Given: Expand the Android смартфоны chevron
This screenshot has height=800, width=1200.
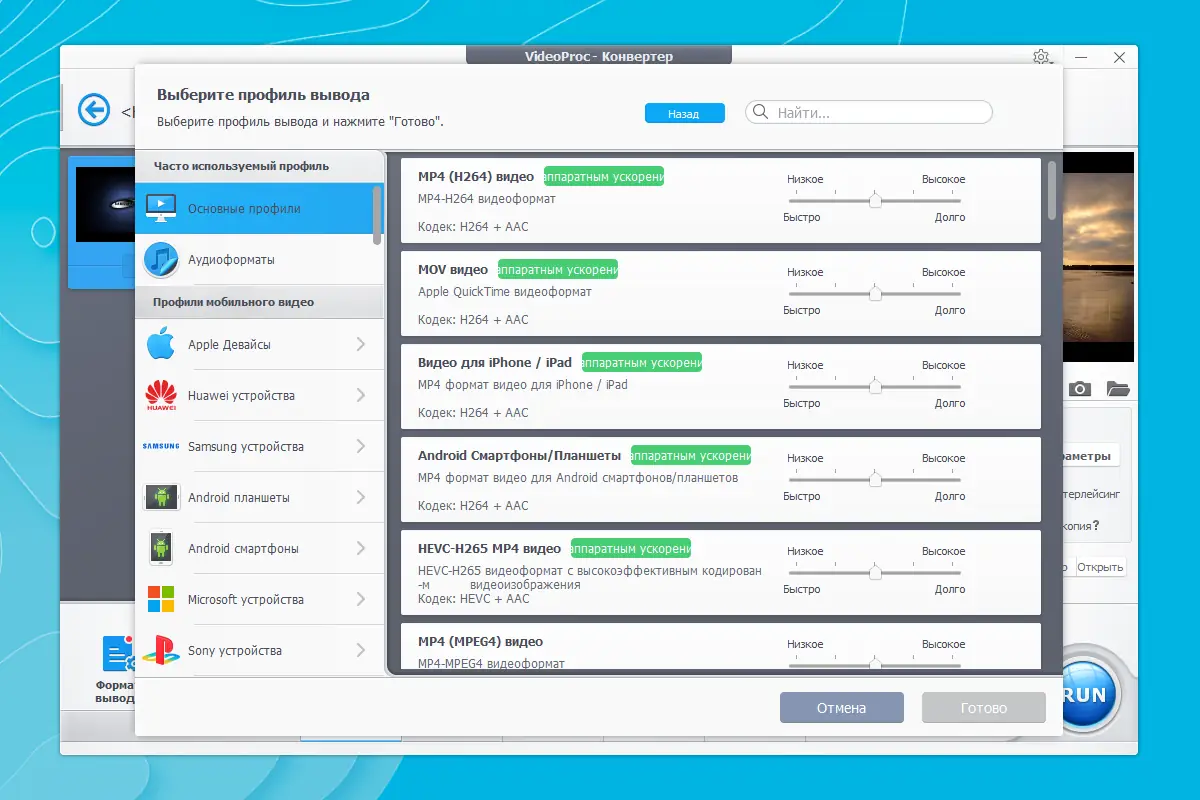Looking at the screenshot, I should point(361,548).
